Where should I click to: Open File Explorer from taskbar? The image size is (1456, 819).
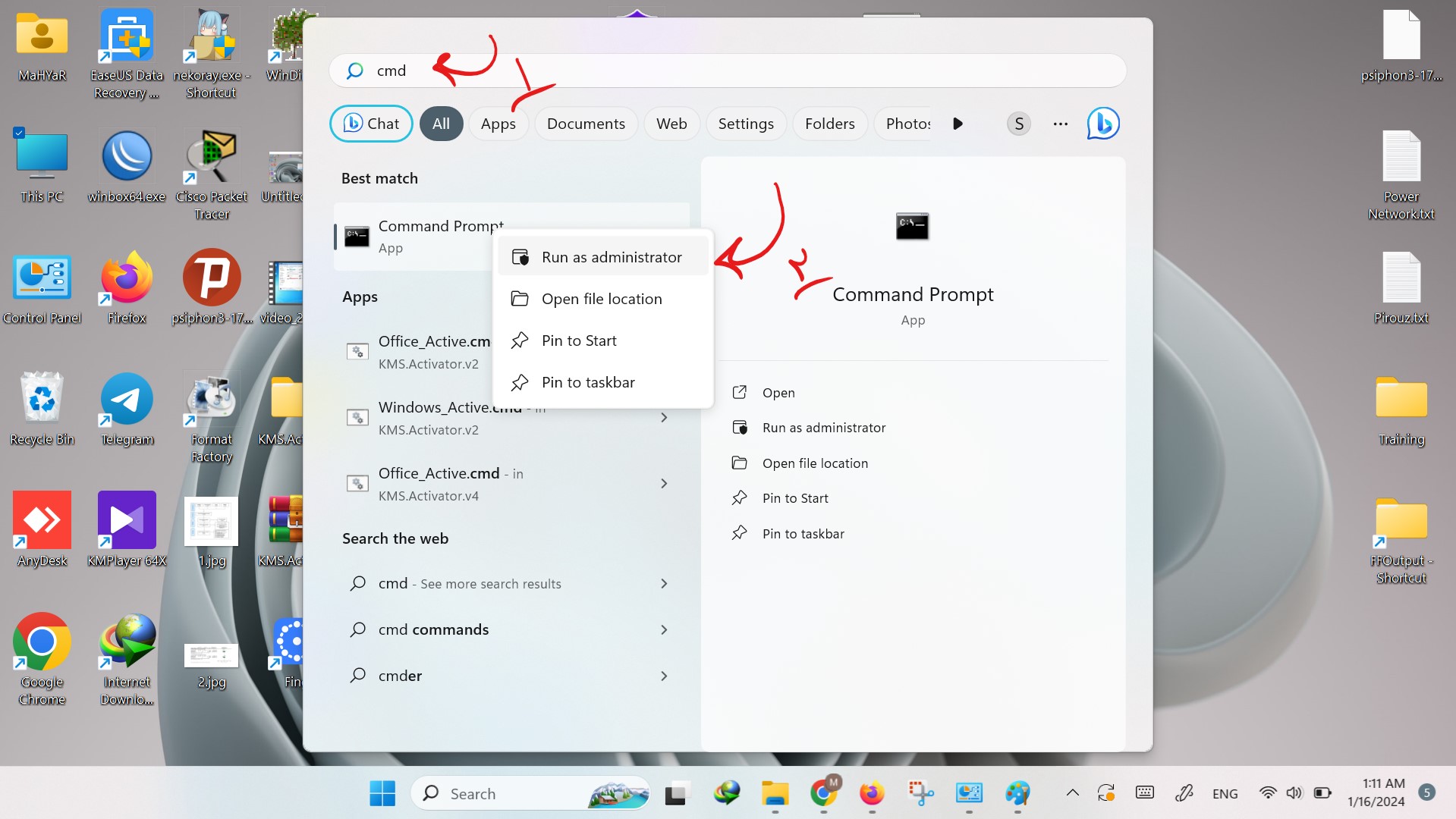775,793
